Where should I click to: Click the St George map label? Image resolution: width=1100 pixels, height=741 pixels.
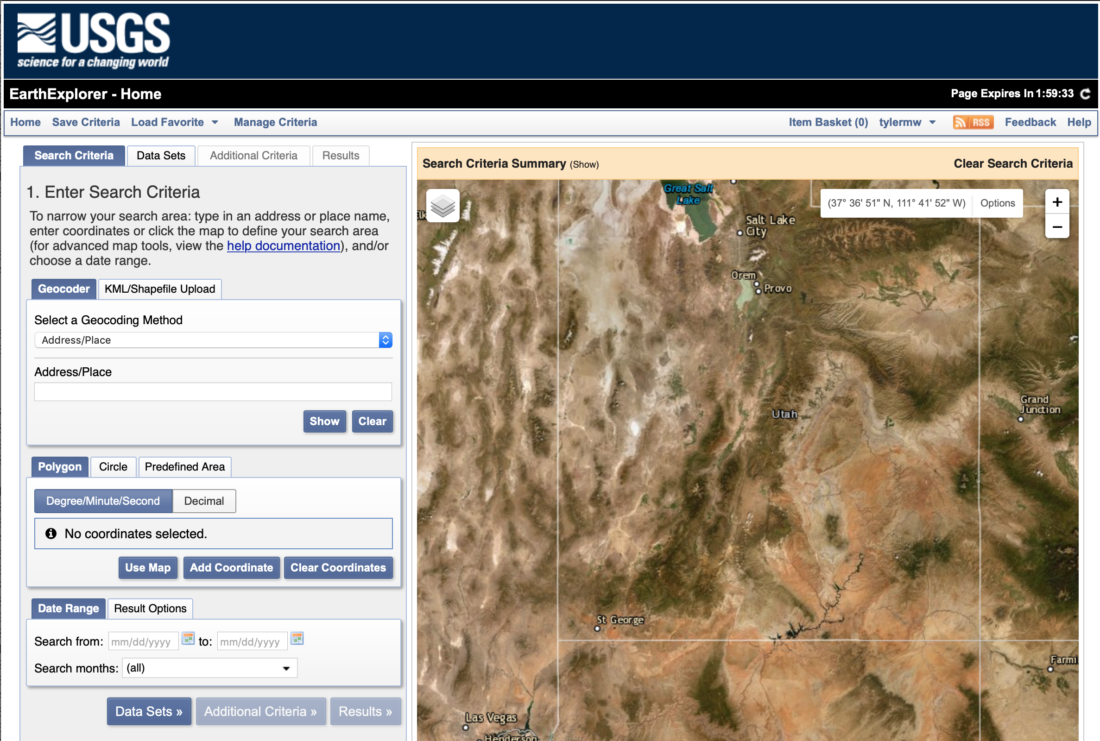pos(620,620)
